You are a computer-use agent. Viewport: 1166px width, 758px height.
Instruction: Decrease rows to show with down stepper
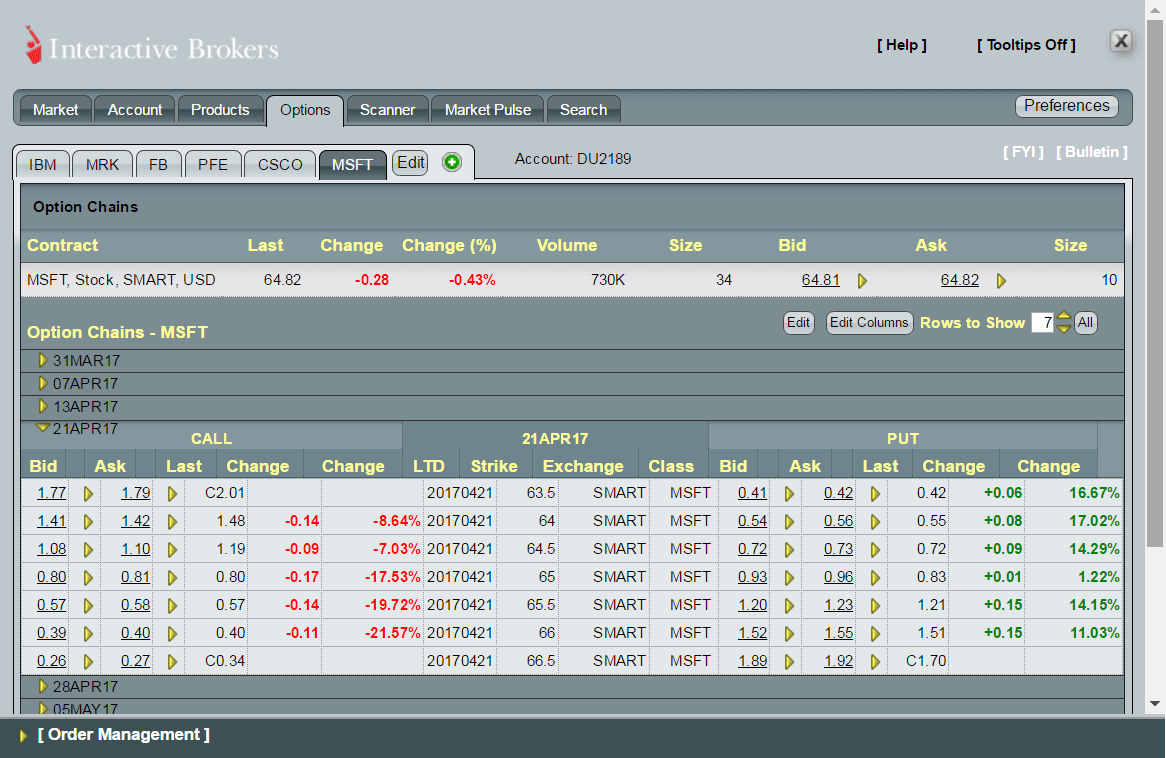click(x=1064, y=329)
